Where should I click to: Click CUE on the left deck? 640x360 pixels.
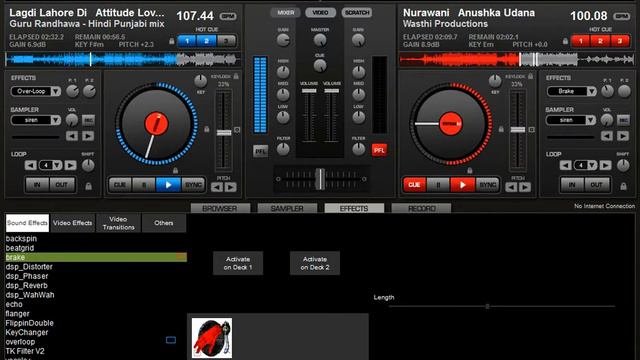pyautogui.click(x=120, y=185)
